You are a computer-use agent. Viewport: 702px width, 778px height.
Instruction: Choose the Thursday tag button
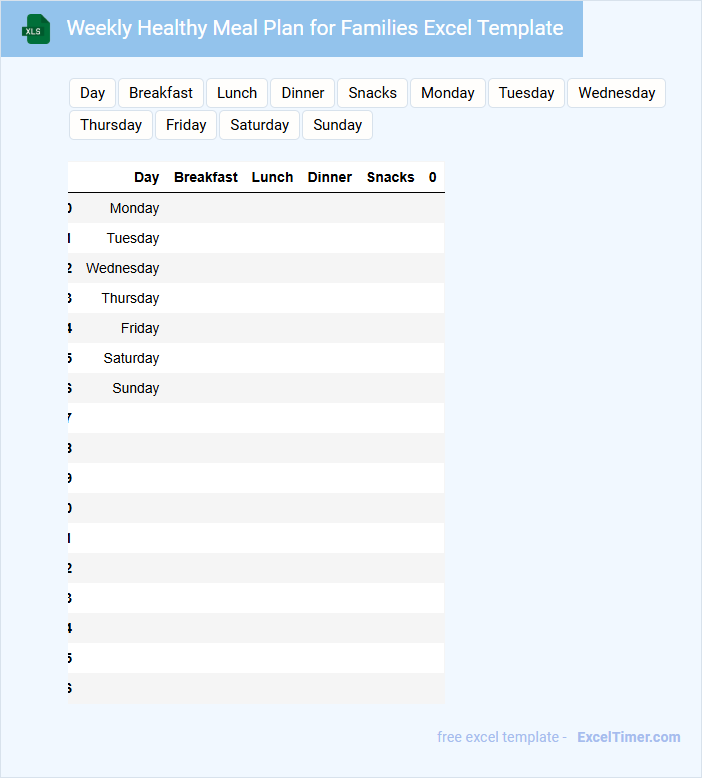click(x=111, y=125)
